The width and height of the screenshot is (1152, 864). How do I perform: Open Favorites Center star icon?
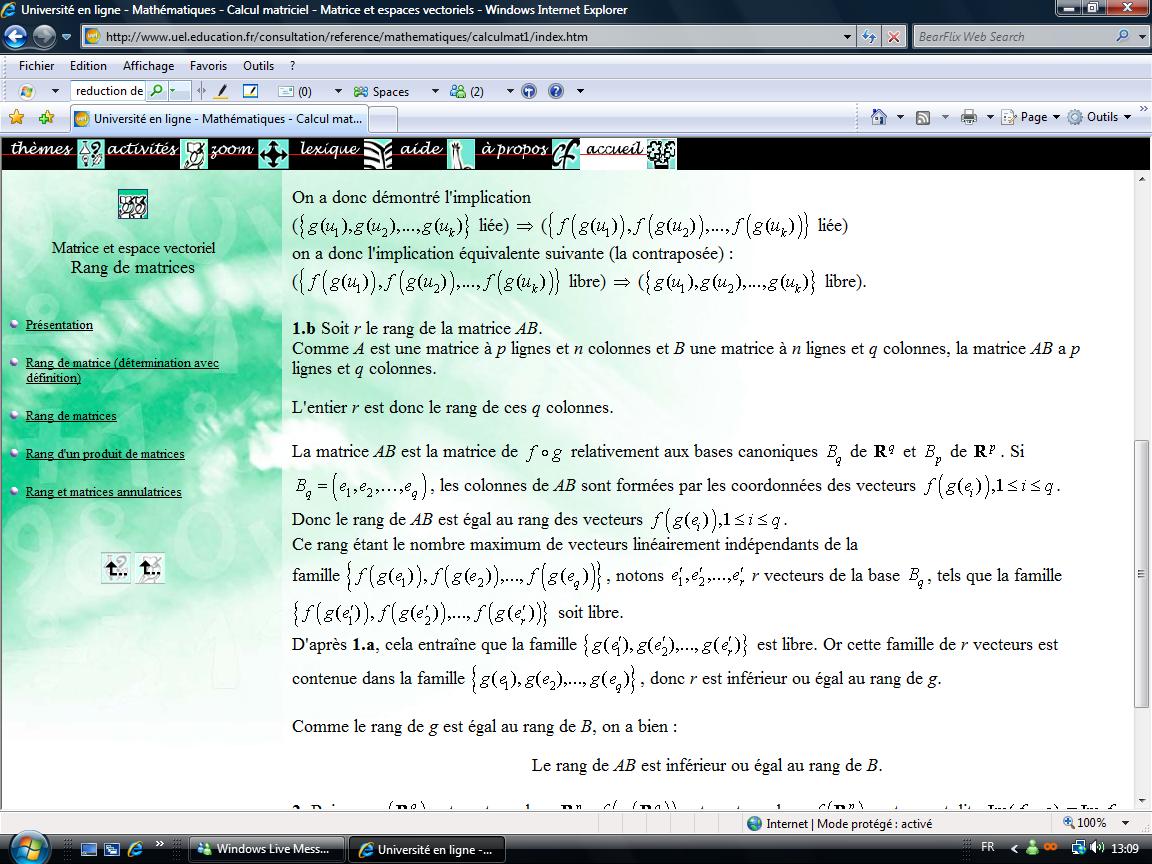(x=16, y=118)
